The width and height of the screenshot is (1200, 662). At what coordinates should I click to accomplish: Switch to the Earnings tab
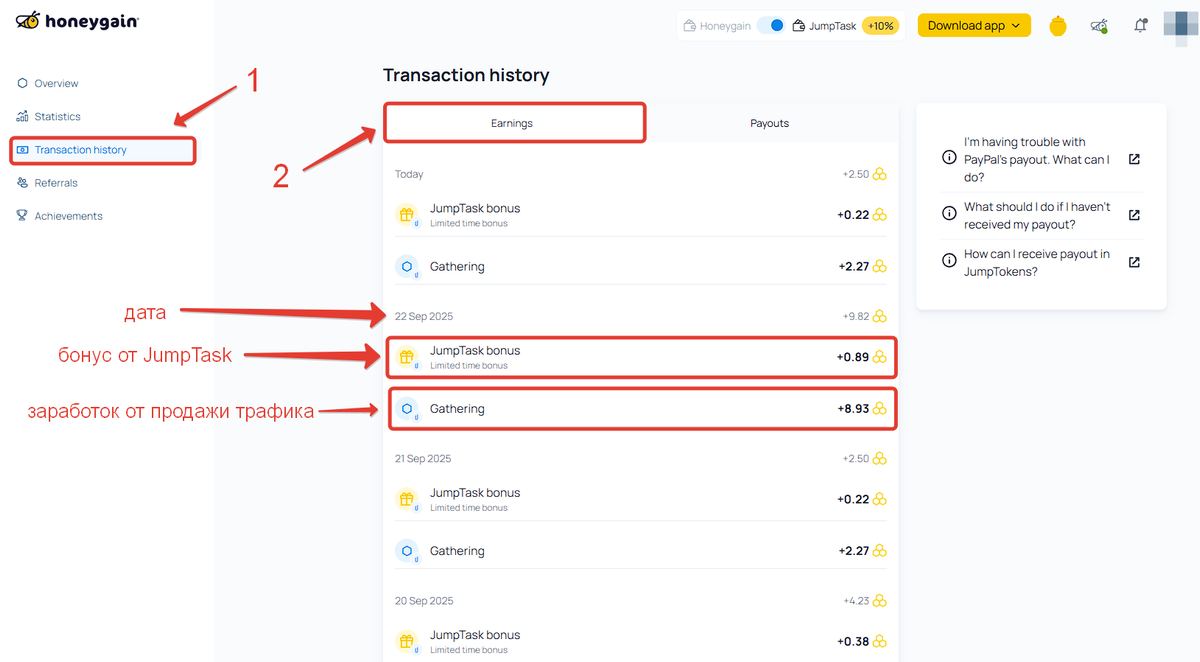coord(512,123)
